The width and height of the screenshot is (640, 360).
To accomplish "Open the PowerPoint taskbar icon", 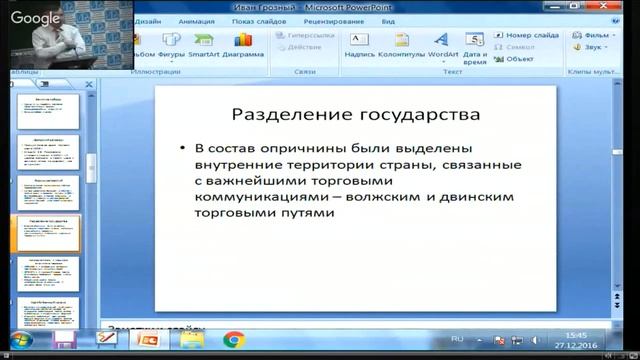I will pos(149,340).
